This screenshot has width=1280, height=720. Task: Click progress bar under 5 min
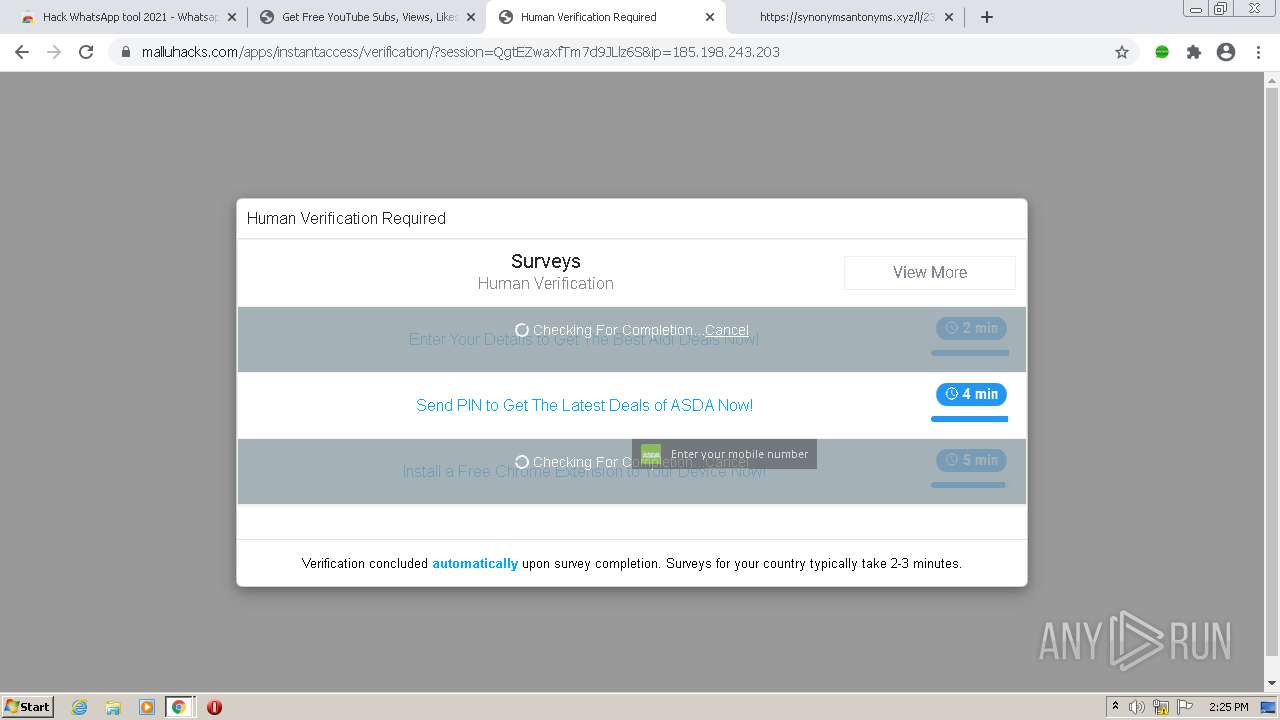(968, 485)
